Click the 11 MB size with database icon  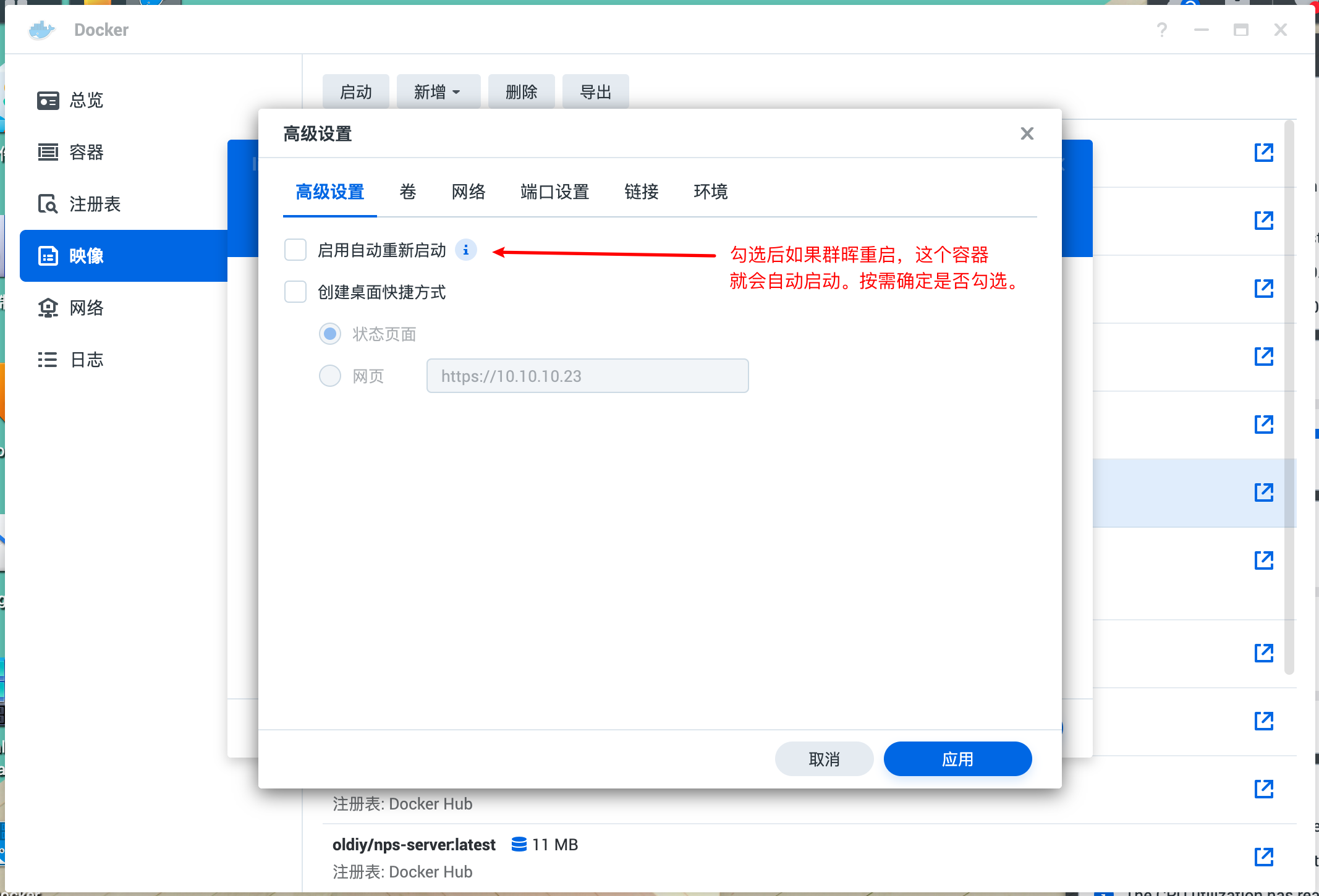[545, 845]
